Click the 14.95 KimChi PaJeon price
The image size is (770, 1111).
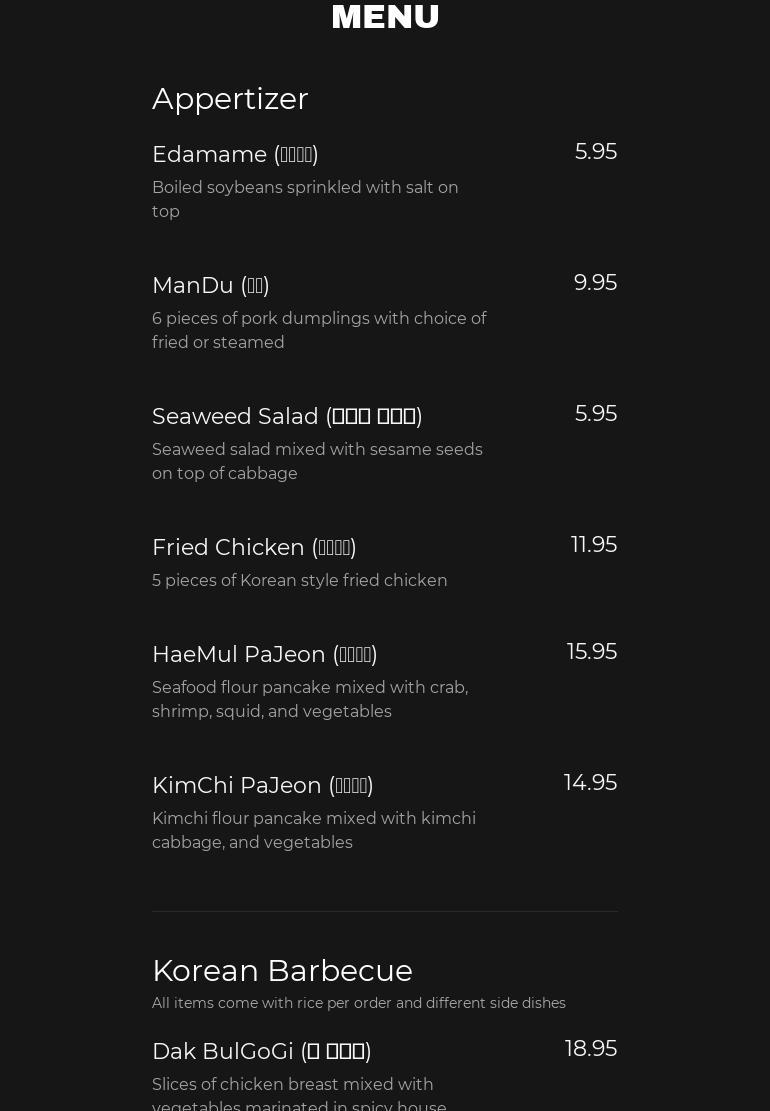(590, 783)
